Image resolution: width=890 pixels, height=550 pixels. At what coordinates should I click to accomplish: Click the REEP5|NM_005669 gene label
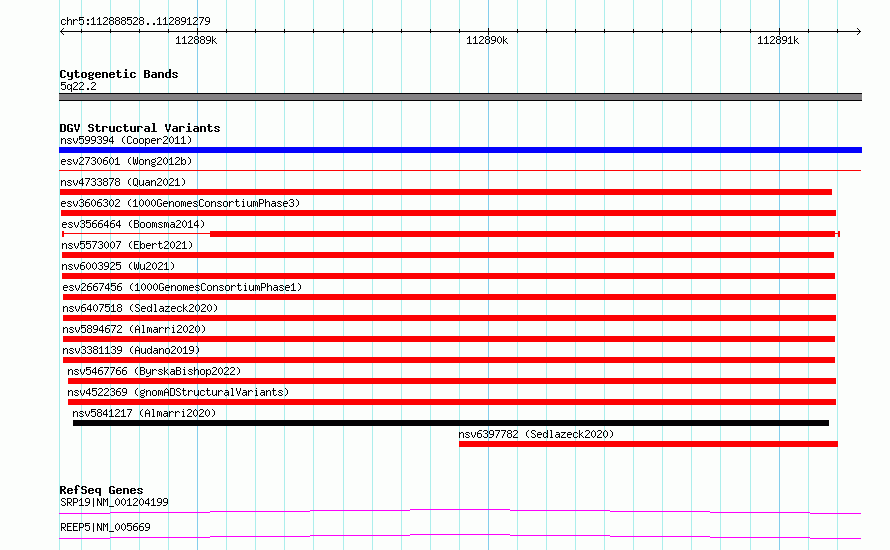point(105,527)
